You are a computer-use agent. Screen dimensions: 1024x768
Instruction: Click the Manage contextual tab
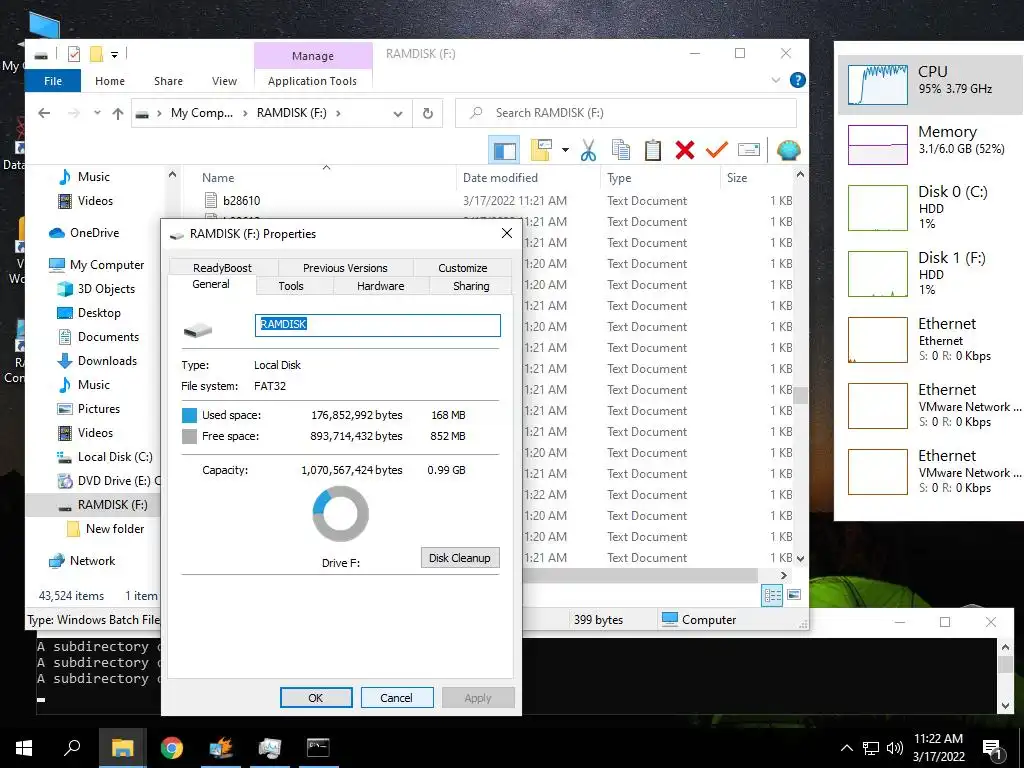pyautogui.click(x=313, y=56)
